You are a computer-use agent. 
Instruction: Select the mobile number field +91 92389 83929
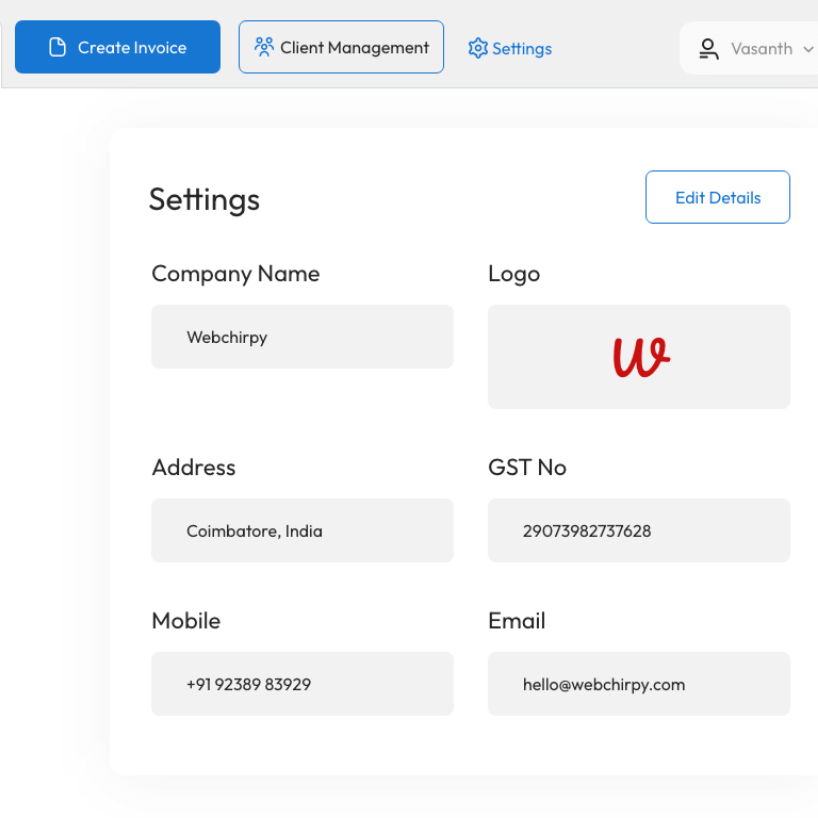[302, 685]
